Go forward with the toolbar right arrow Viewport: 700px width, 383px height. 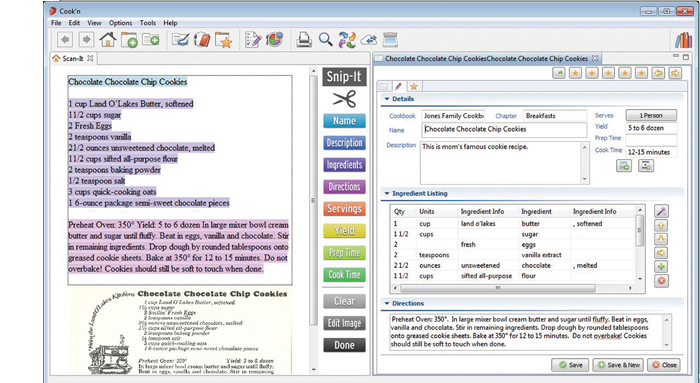86,40
